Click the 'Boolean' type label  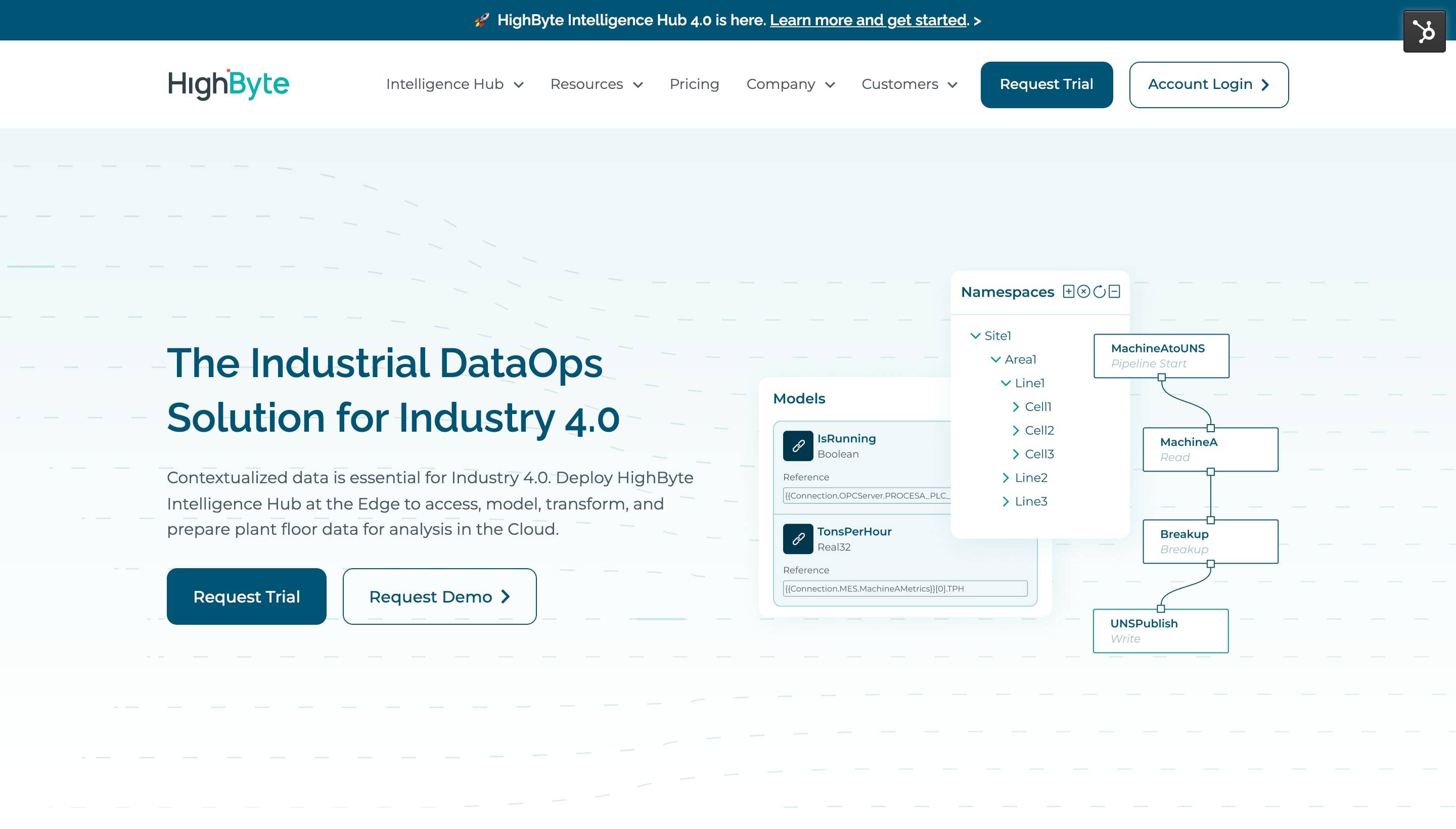coord(838,454)
